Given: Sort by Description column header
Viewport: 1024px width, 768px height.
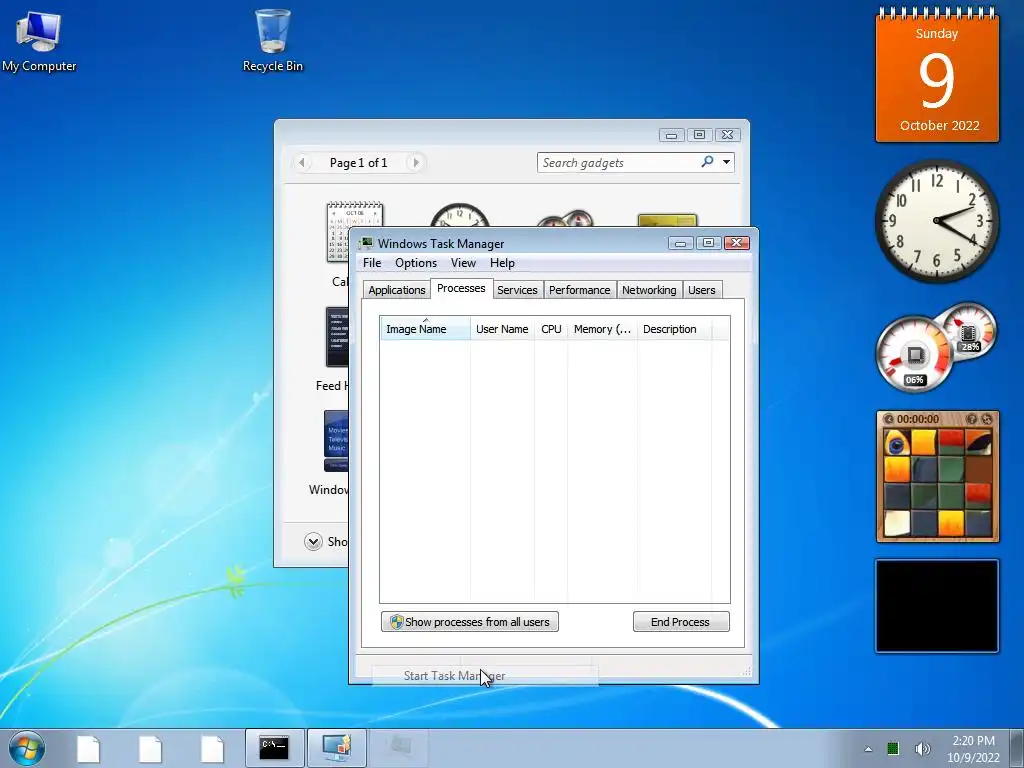Looking at the screenshot, I should coord(675,329).
